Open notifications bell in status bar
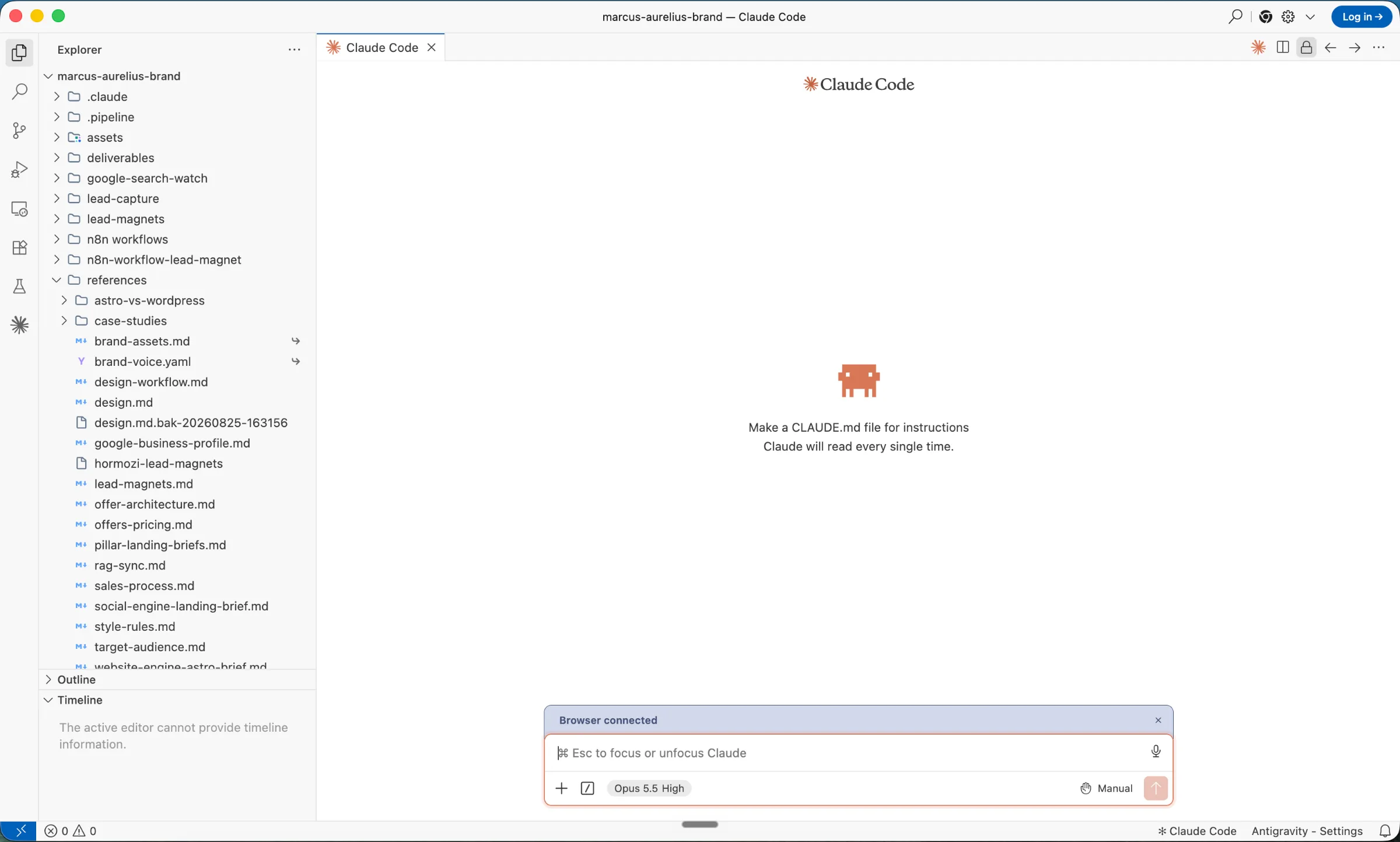The image size is (1400, 842). pyautogui.click(x=1385, y=830)
